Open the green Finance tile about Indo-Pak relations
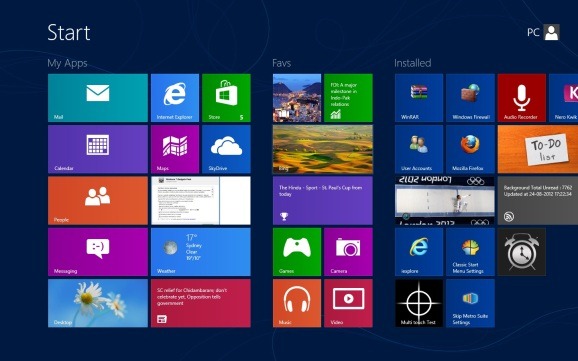The height and width of the screenshot is (361, 578). pos(348,98)
